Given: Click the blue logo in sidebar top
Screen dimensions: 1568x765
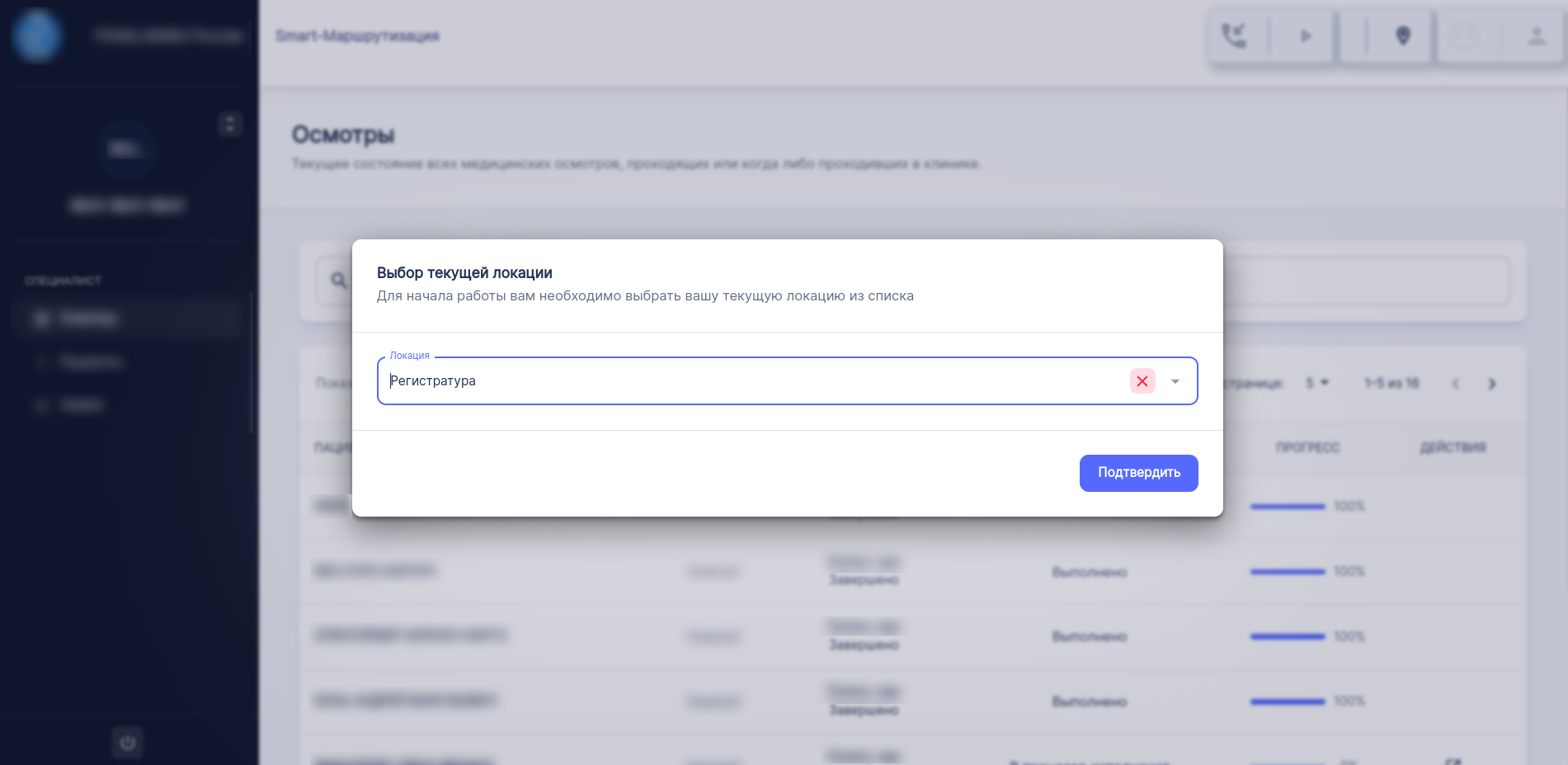Looking at the screenshot, I should pyautogui.click(x=37, y=36).
